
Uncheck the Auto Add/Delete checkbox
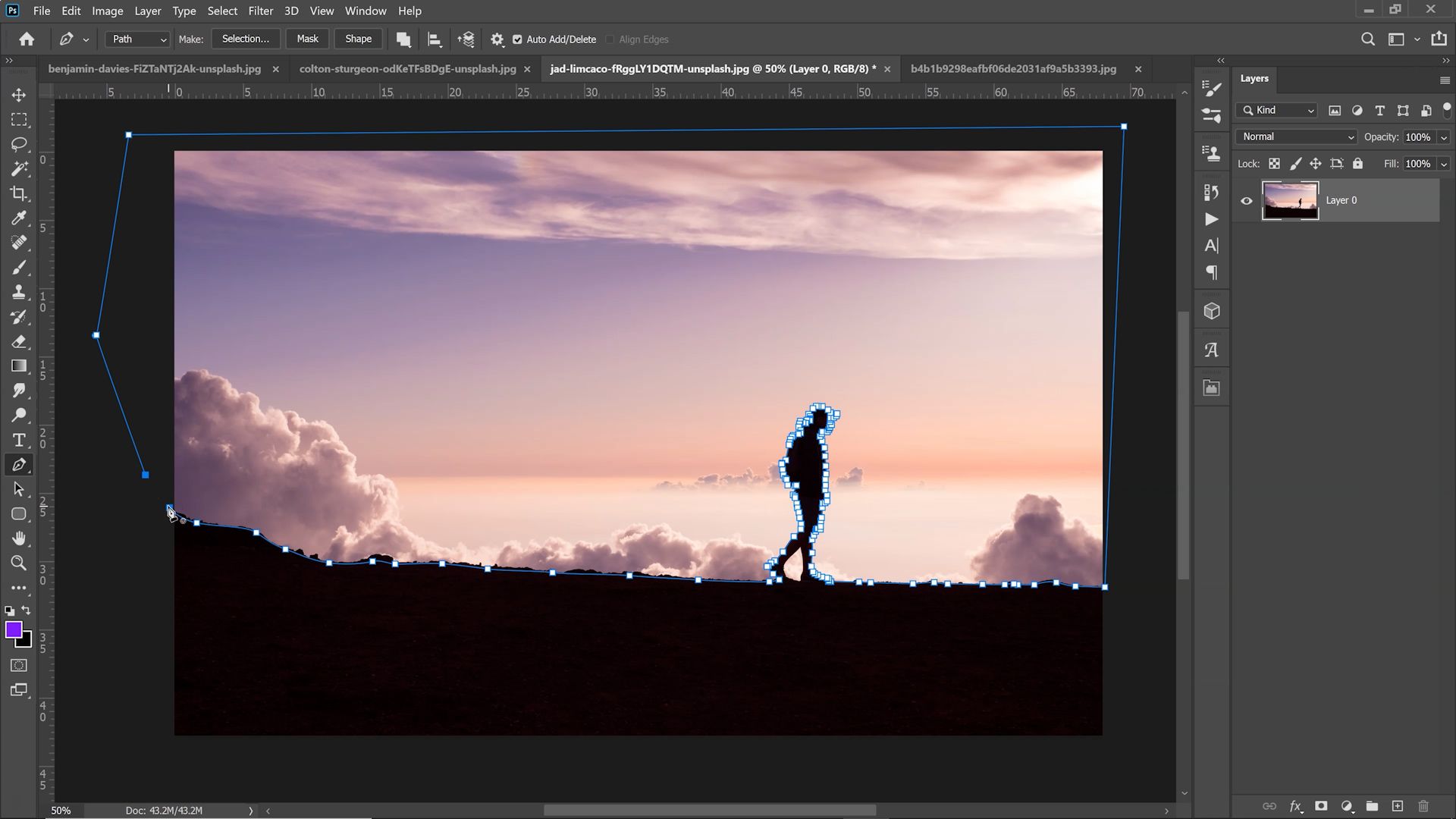coord(517,39)
